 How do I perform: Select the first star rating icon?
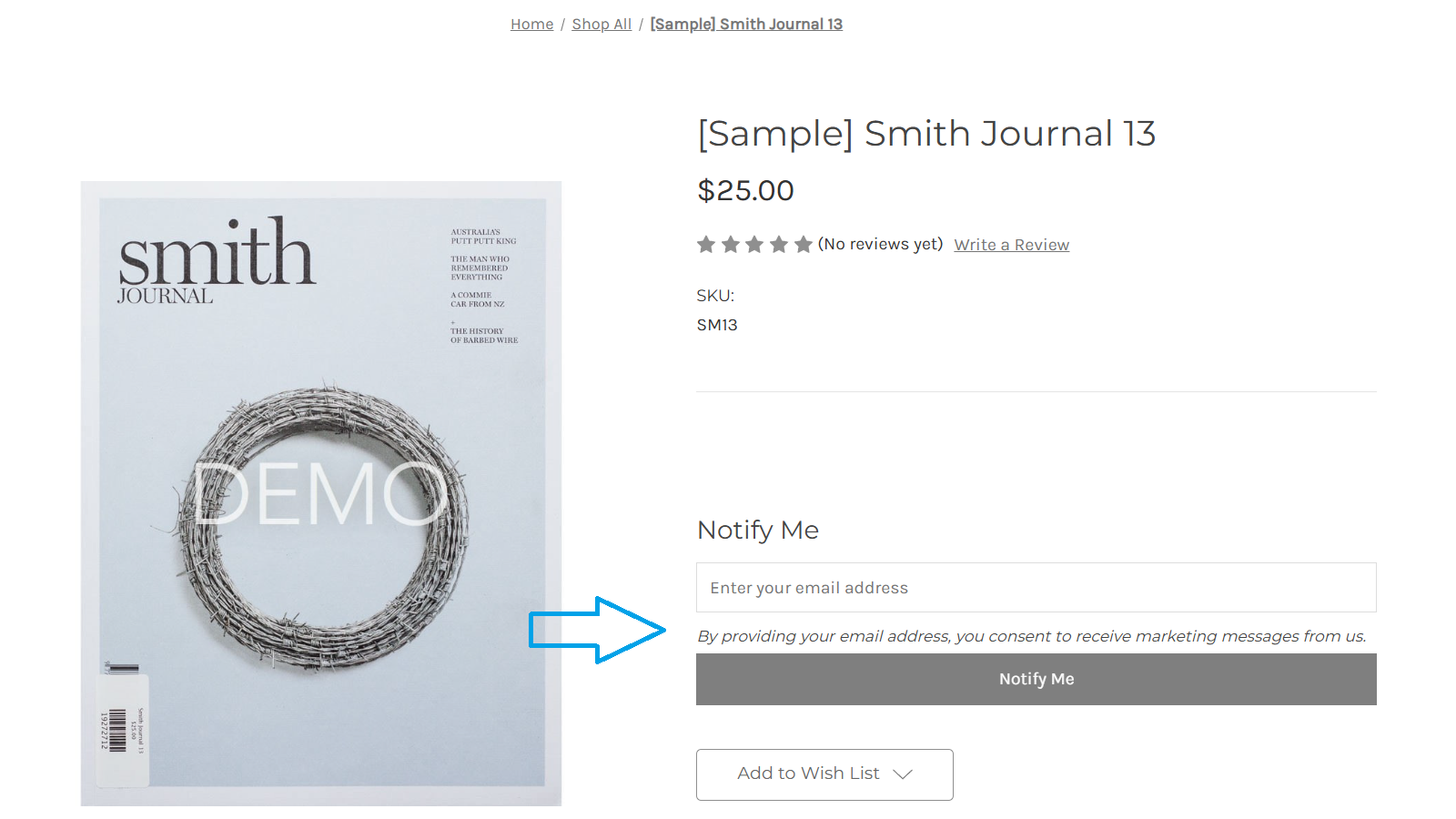coord(707,244)
